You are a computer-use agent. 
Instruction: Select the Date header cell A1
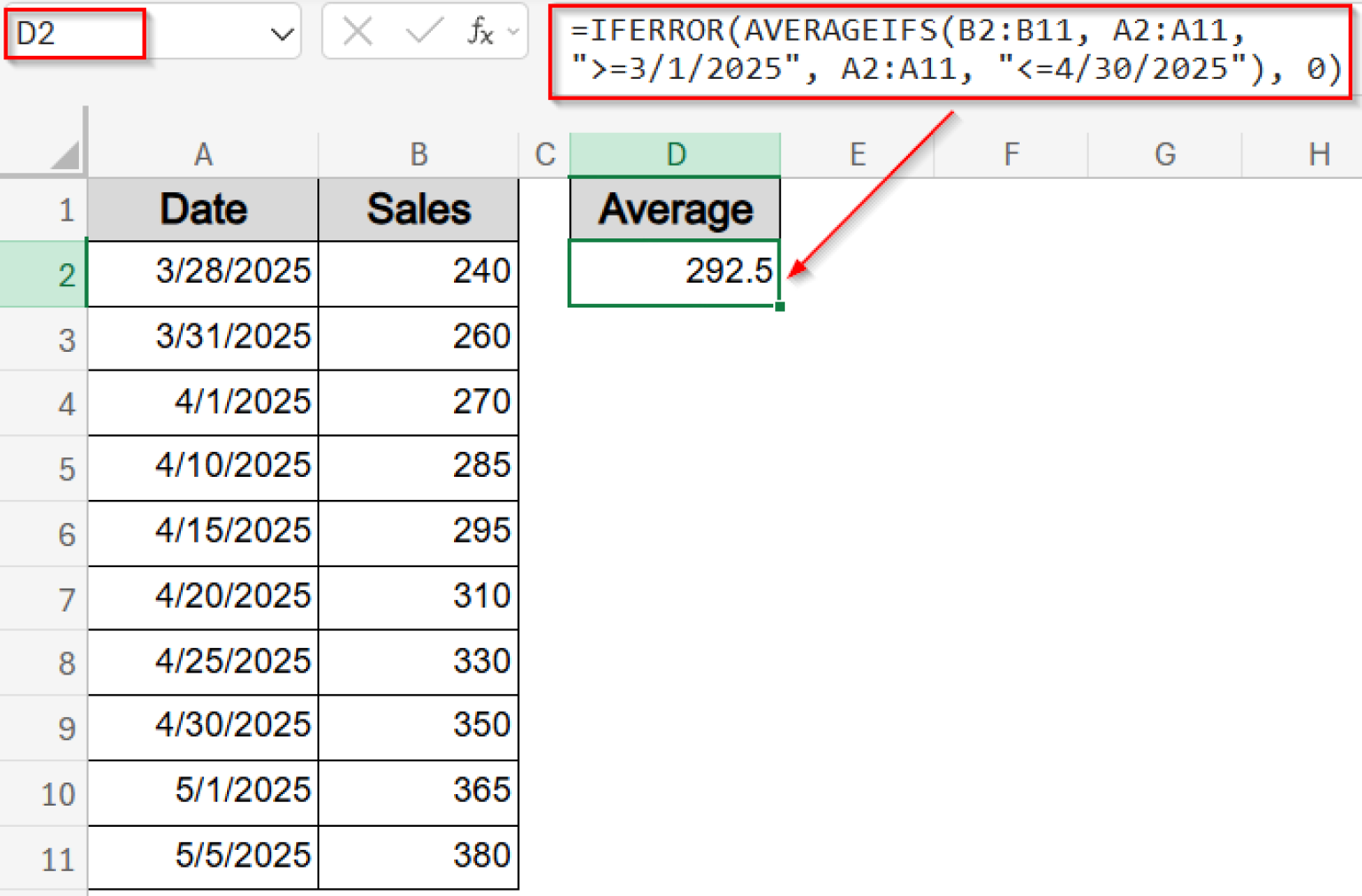point(202,209)
